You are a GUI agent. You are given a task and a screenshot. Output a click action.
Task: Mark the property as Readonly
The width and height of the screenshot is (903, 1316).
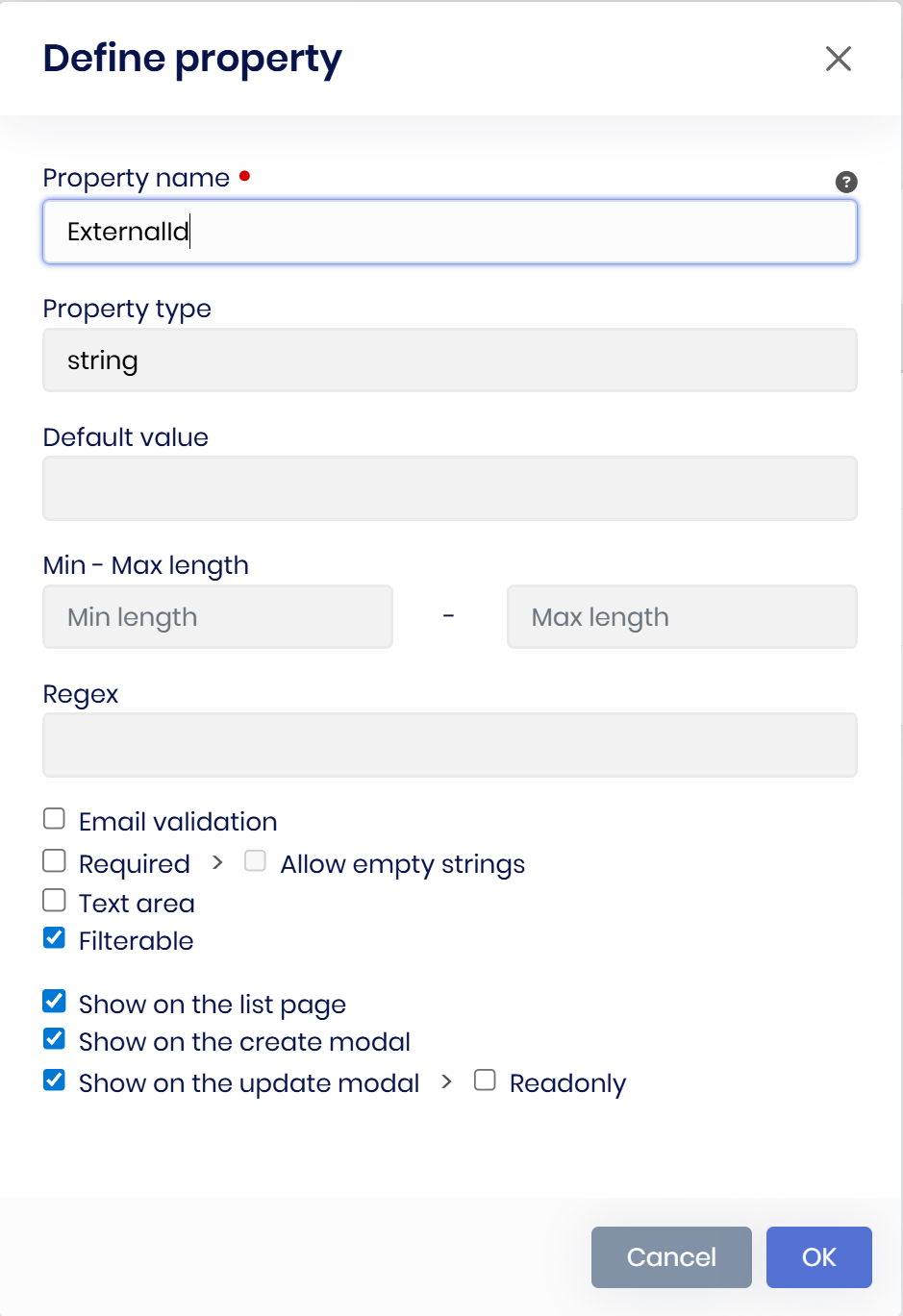coord(486,1080)
